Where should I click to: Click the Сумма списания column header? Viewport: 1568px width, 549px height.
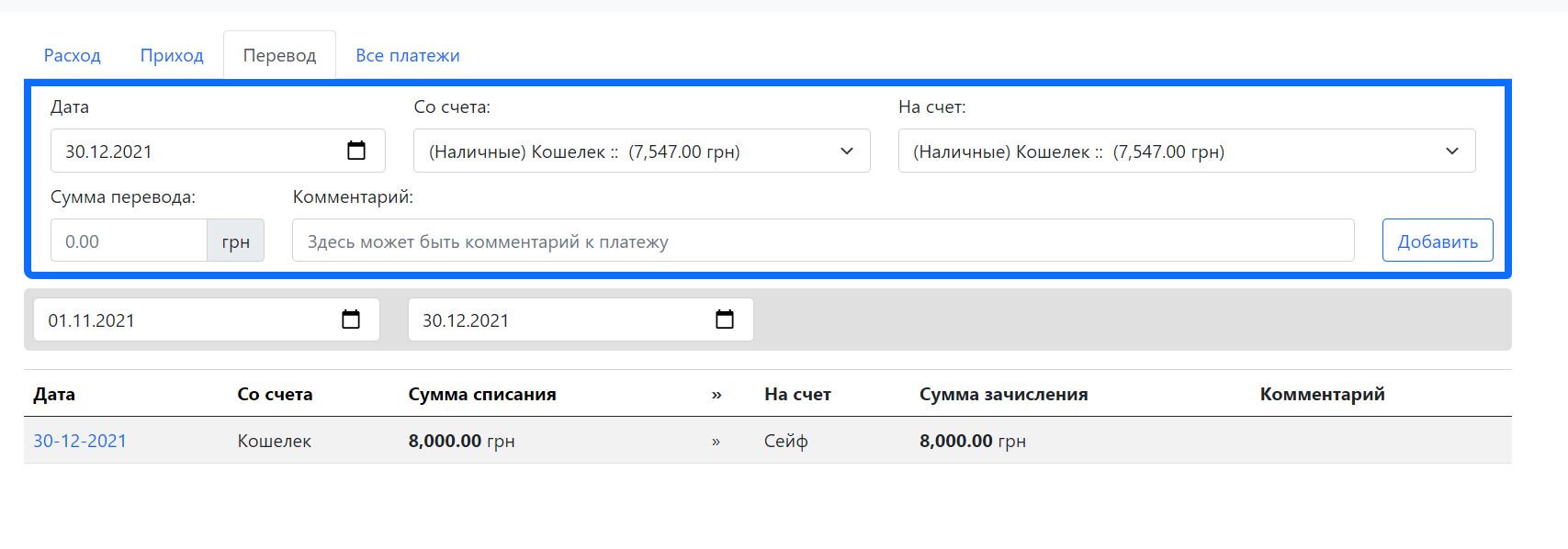481,395
